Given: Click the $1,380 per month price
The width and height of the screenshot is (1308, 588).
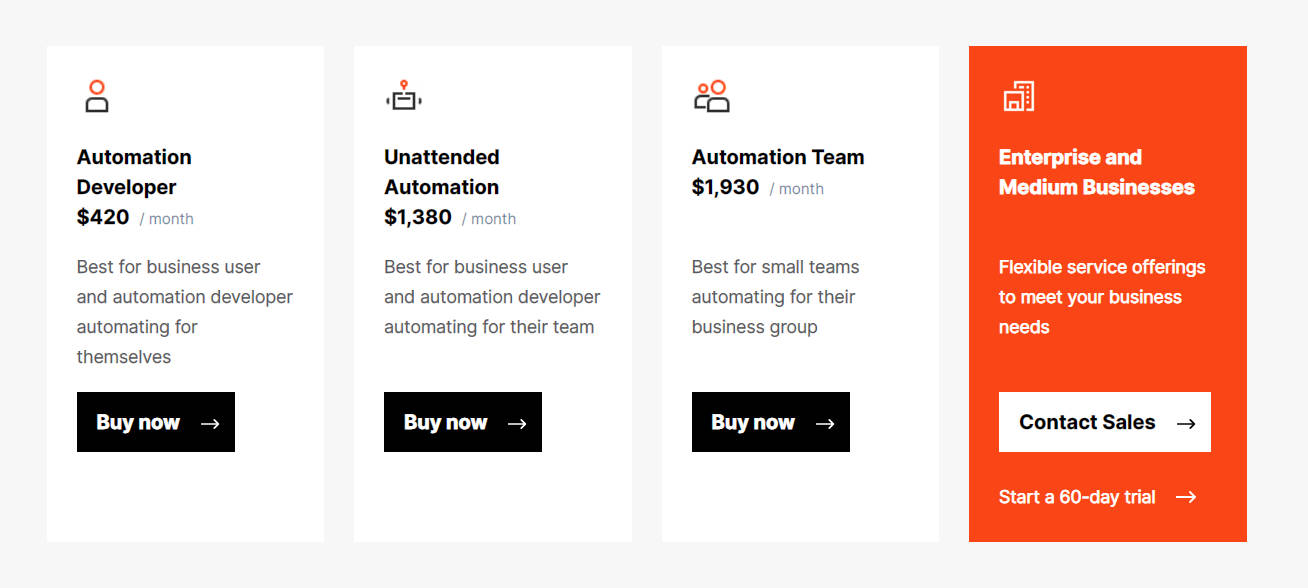Looking at the screenshot, I should [x=418, y=217].
